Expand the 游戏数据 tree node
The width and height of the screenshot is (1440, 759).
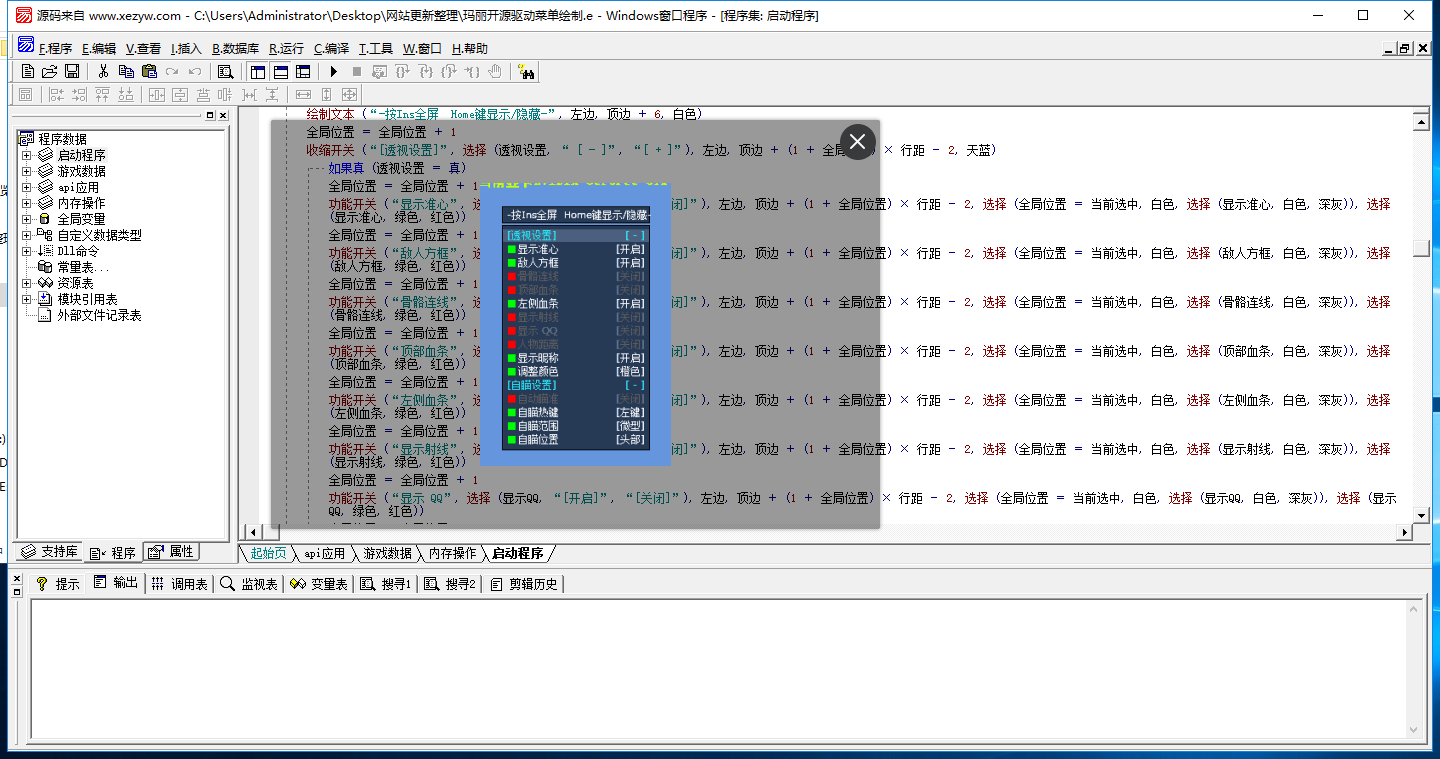pos(27,171)
